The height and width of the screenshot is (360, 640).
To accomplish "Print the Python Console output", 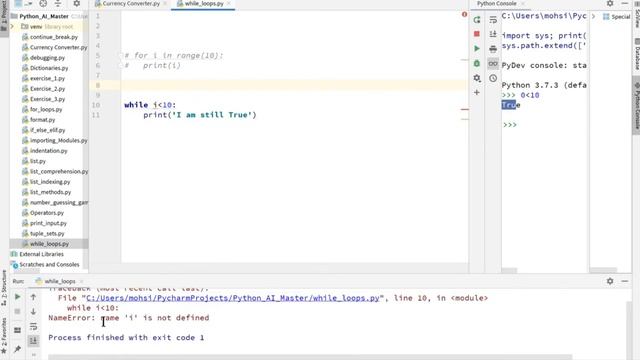I will (x=493, y=49).
